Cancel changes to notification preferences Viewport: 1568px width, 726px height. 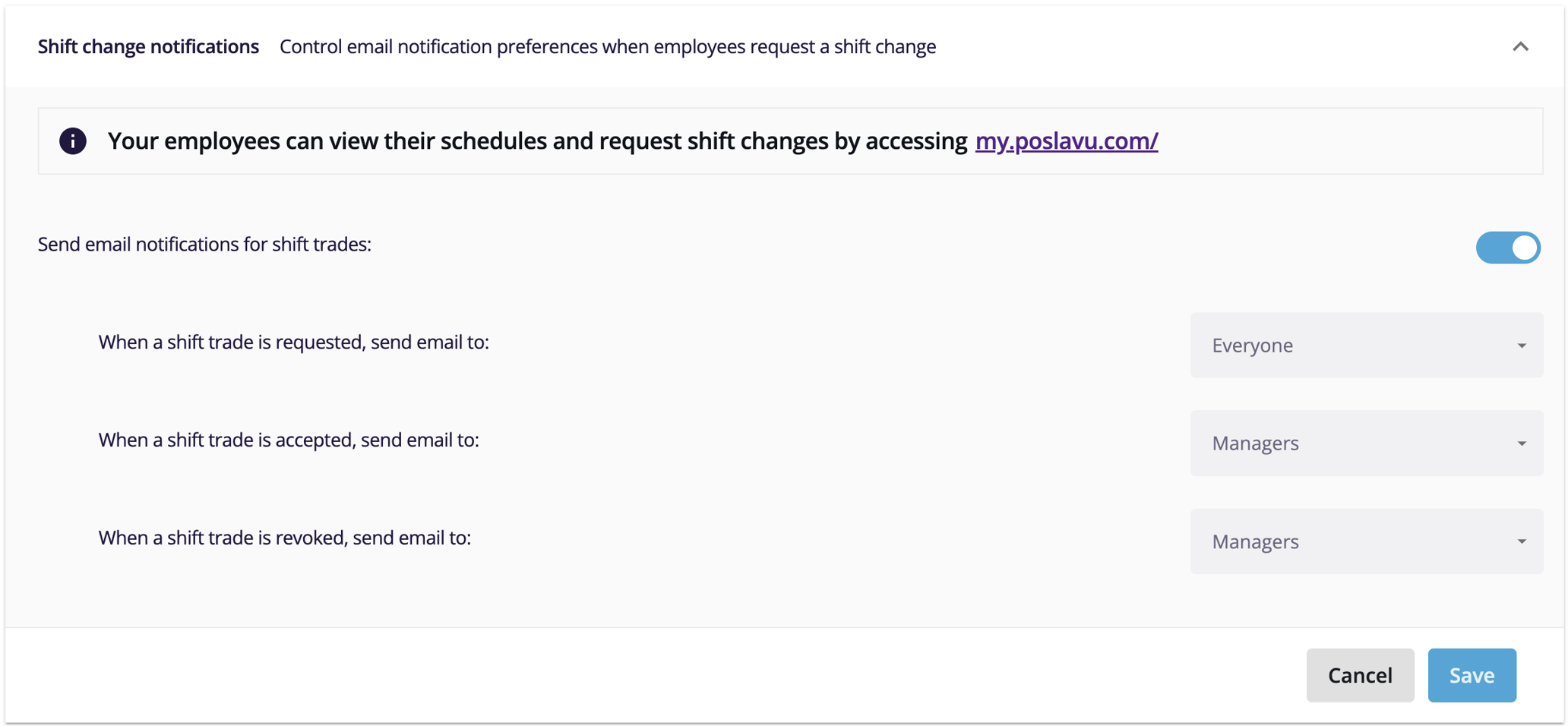[1360, 674]
